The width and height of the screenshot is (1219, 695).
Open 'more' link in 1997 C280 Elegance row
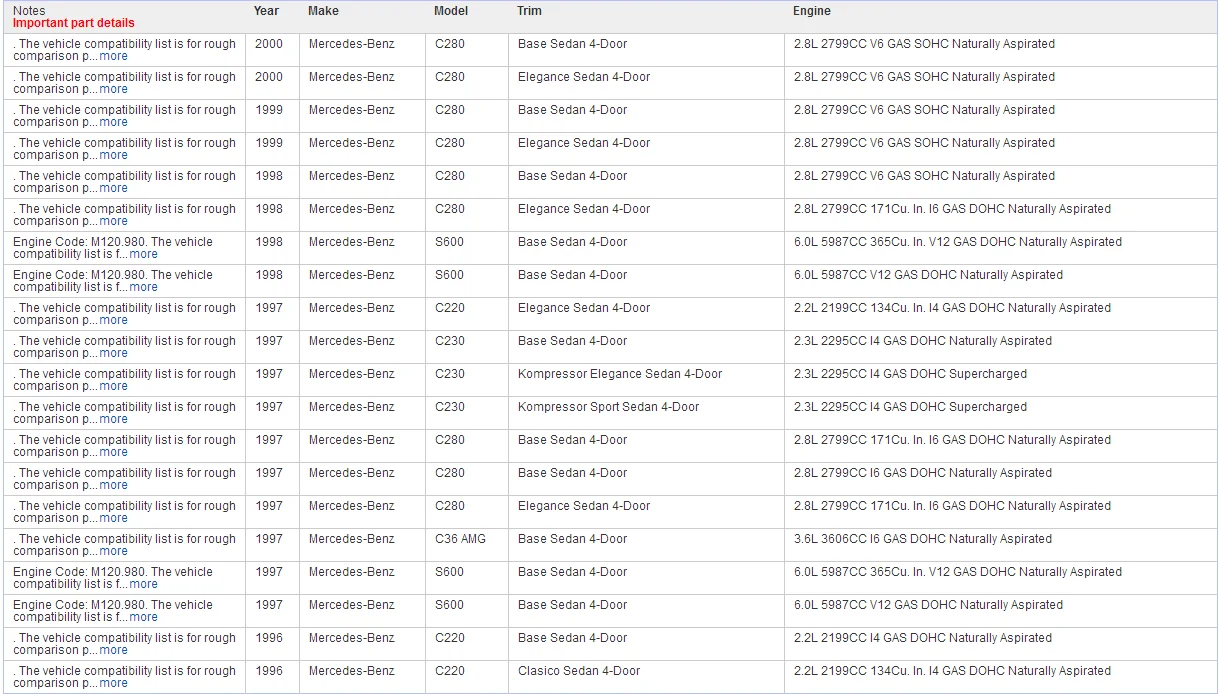click(x=113, y=518)
